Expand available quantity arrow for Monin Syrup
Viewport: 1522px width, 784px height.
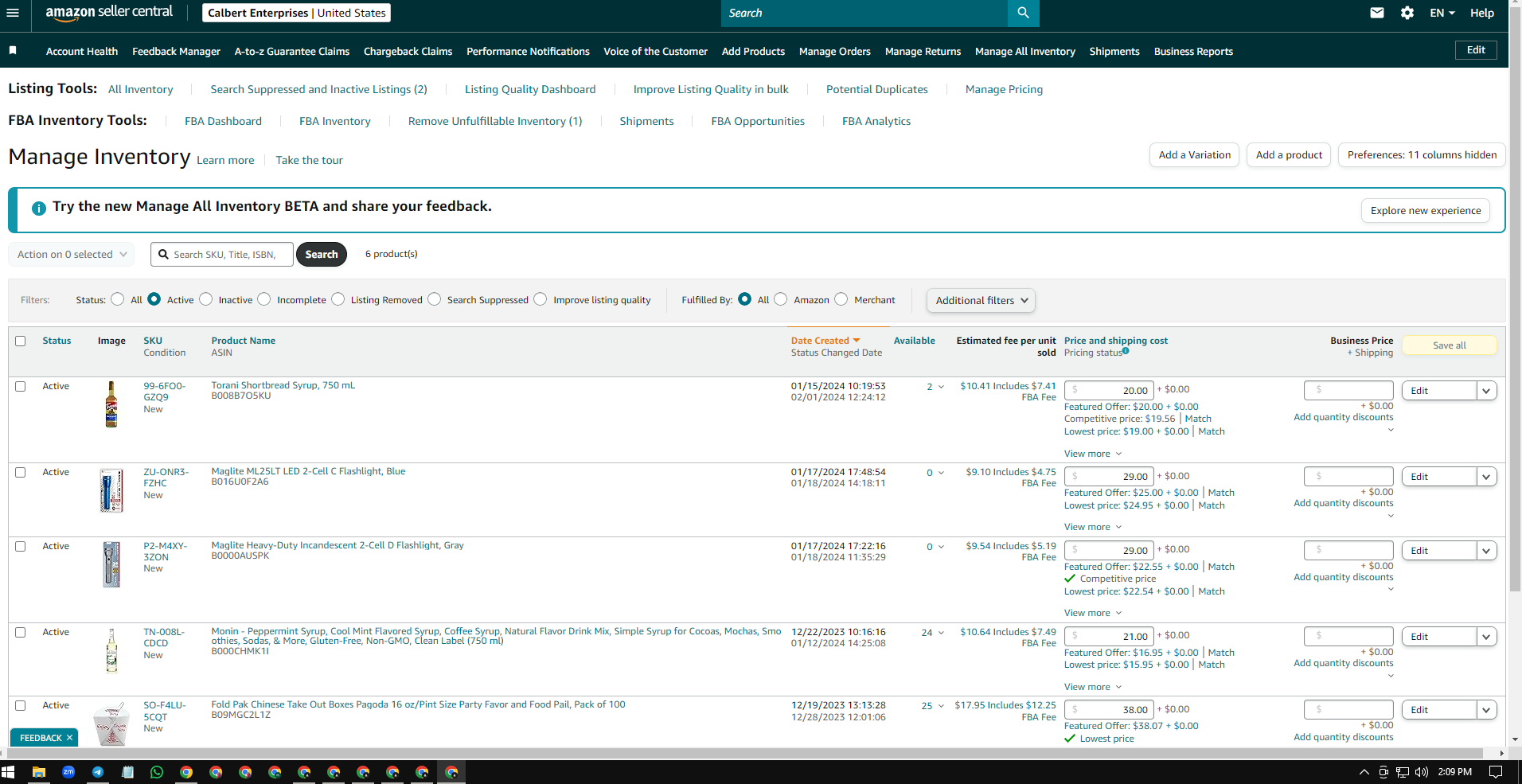[x=941, y=633]
